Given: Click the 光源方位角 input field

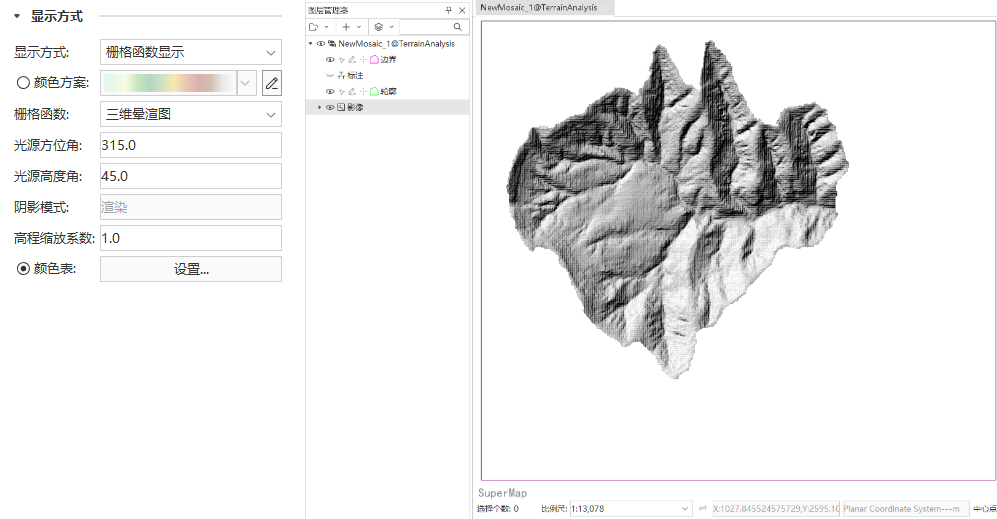Looking at the screenshot, I should tap(191, 145).
